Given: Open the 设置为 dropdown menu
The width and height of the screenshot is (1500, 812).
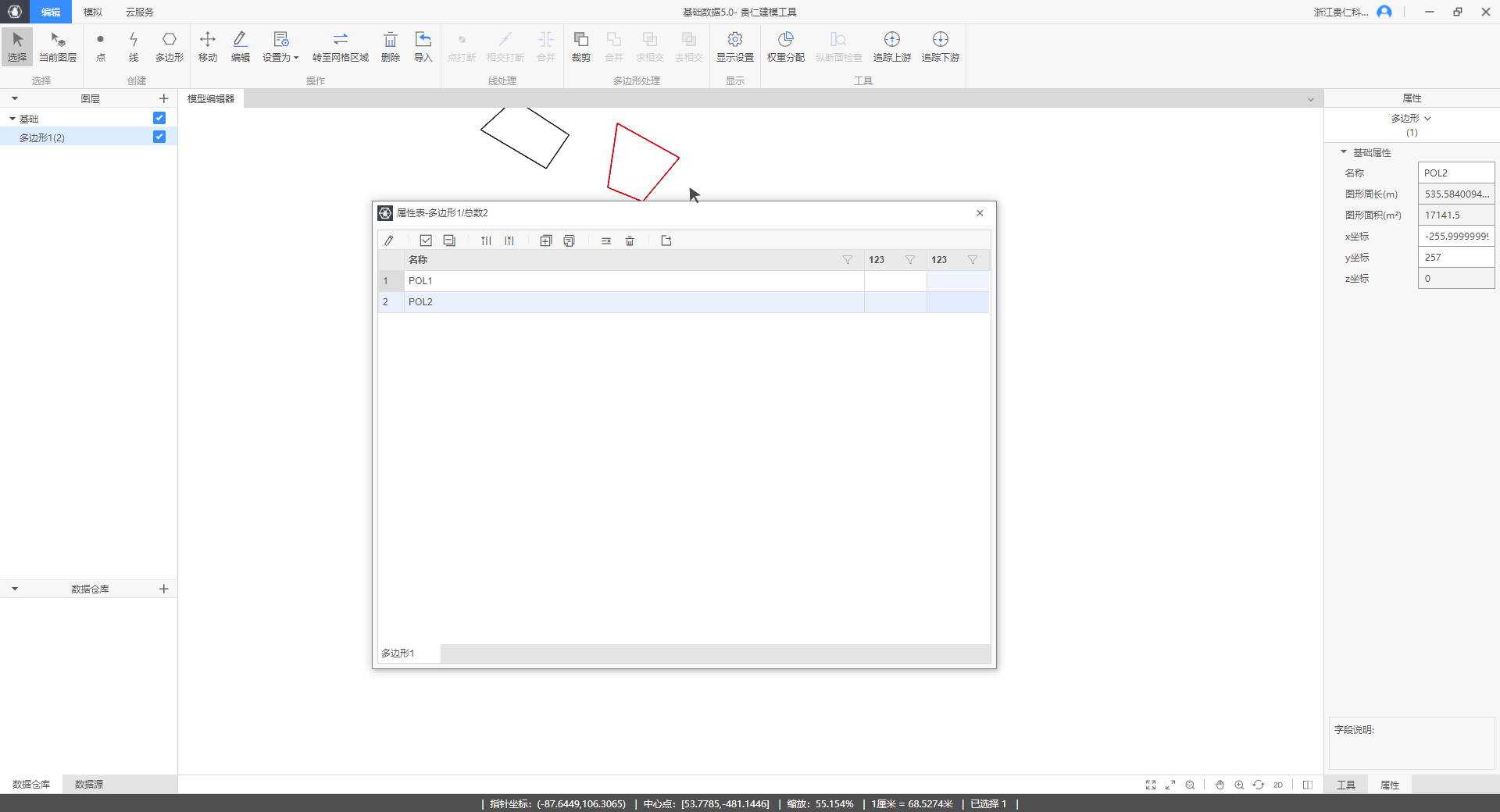Looking at the screenshot, I should 280,46.
